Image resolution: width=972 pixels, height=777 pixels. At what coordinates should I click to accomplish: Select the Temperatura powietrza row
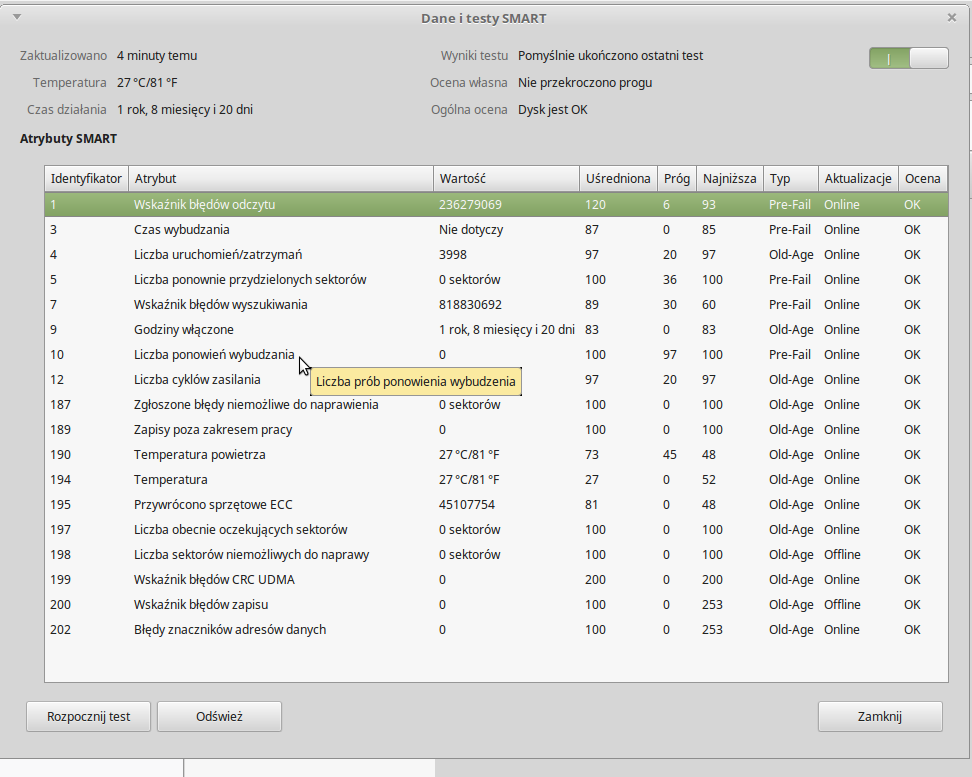496,455
